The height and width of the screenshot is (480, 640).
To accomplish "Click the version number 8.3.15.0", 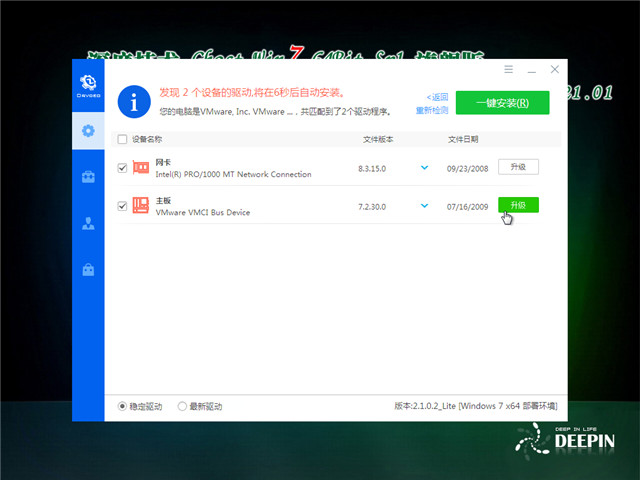I will coord(372,169).
